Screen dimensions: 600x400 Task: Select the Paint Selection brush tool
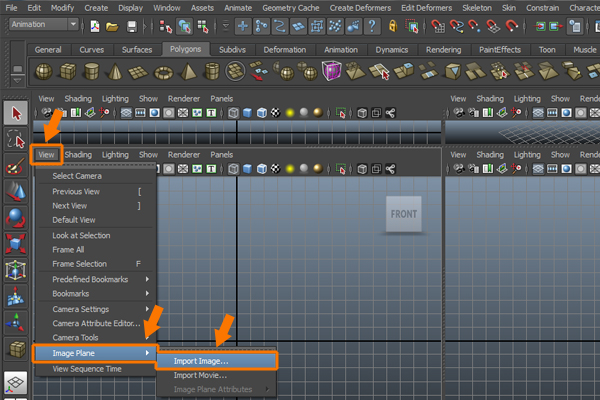click(15, 165)
